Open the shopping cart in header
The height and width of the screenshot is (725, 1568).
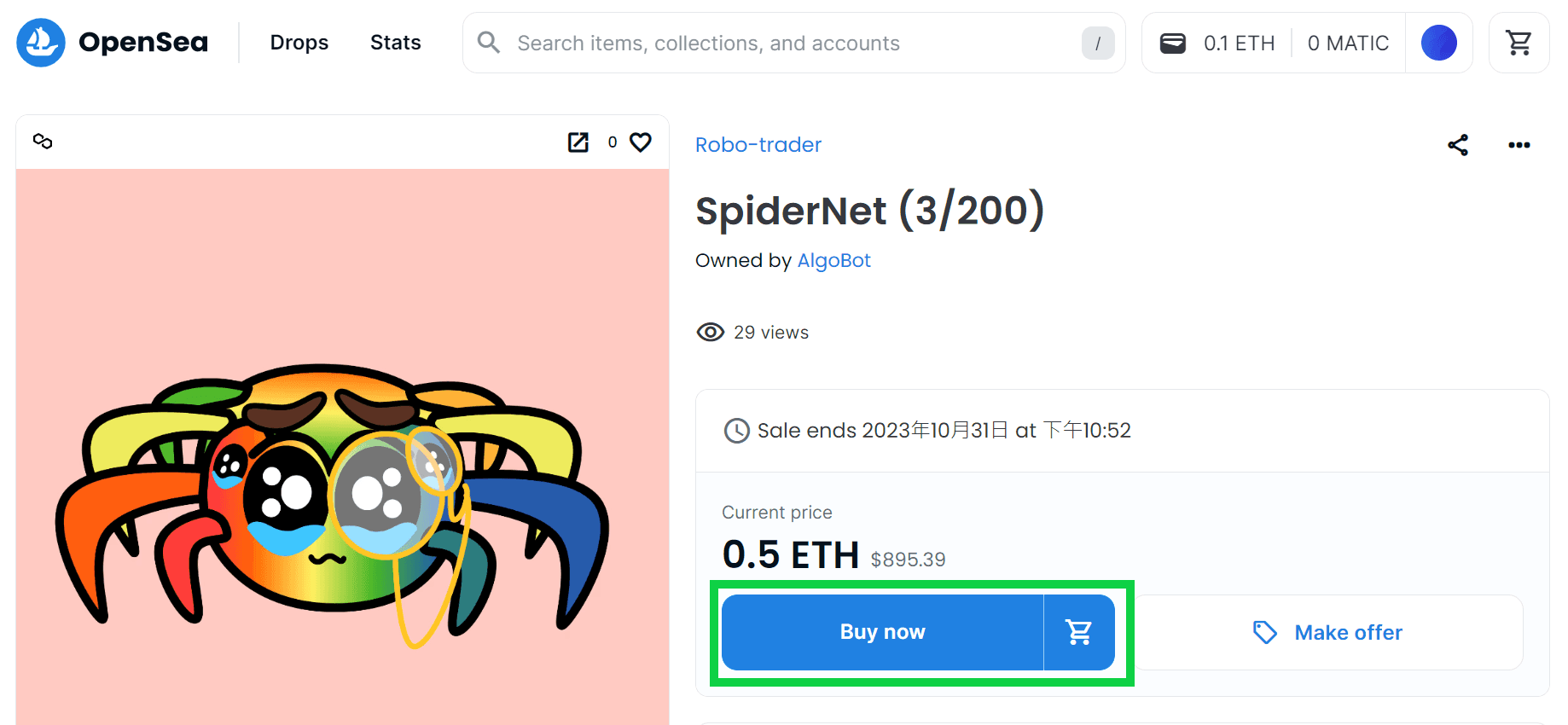tap(1519, 43)
